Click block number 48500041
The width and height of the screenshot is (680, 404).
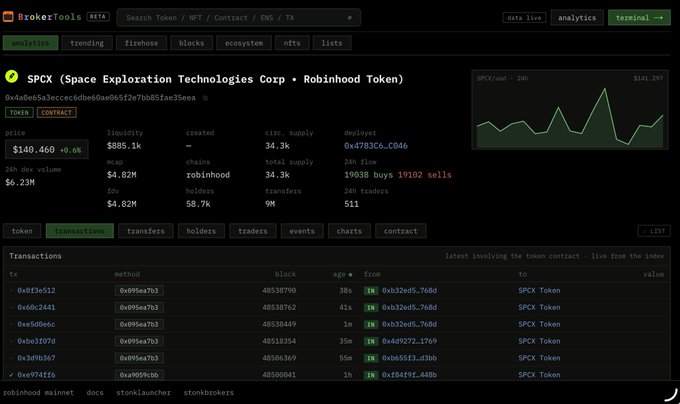(x=279, y=375)
